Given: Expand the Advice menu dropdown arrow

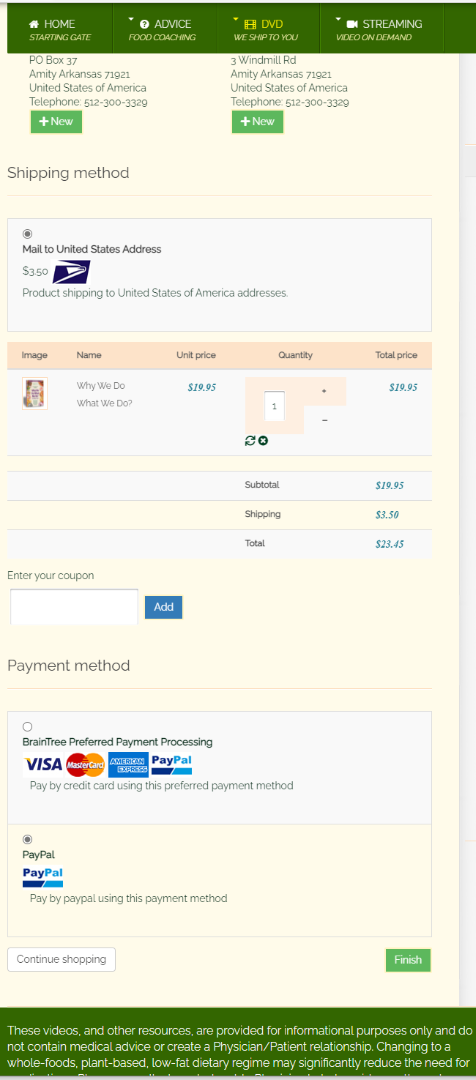Looking at the screenshot, I should (x=132, y=19).
